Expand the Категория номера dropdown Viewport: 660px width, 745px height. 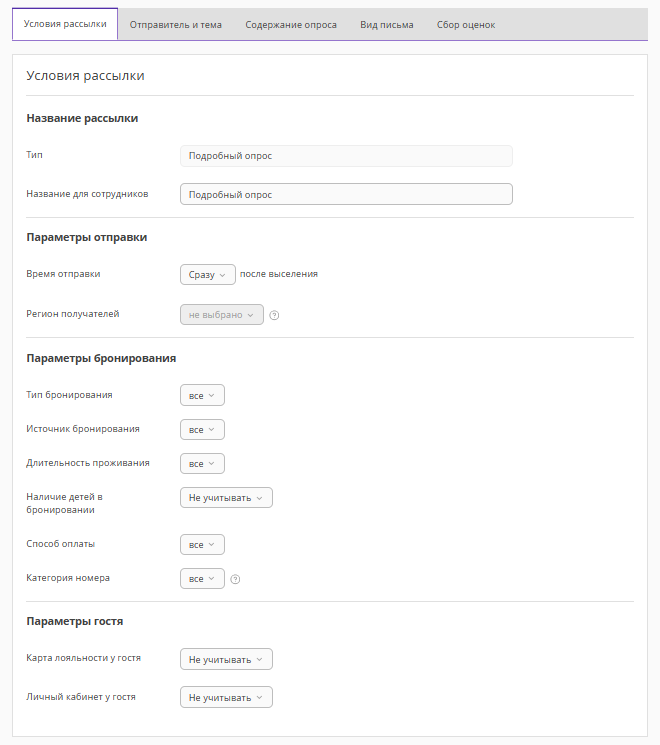tap(202, 579)
